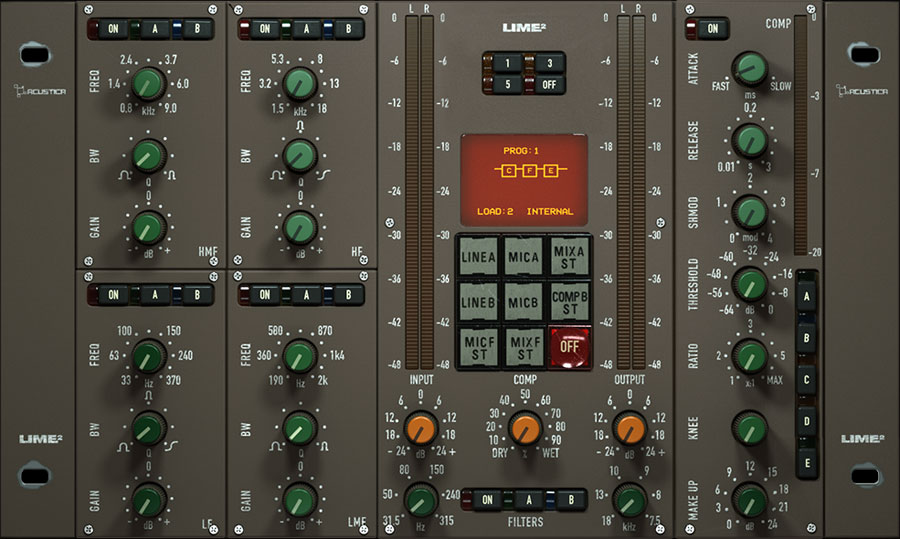Select A on the LMF band
The width and height of the screenshot is (900, 539).
point(306,295)
